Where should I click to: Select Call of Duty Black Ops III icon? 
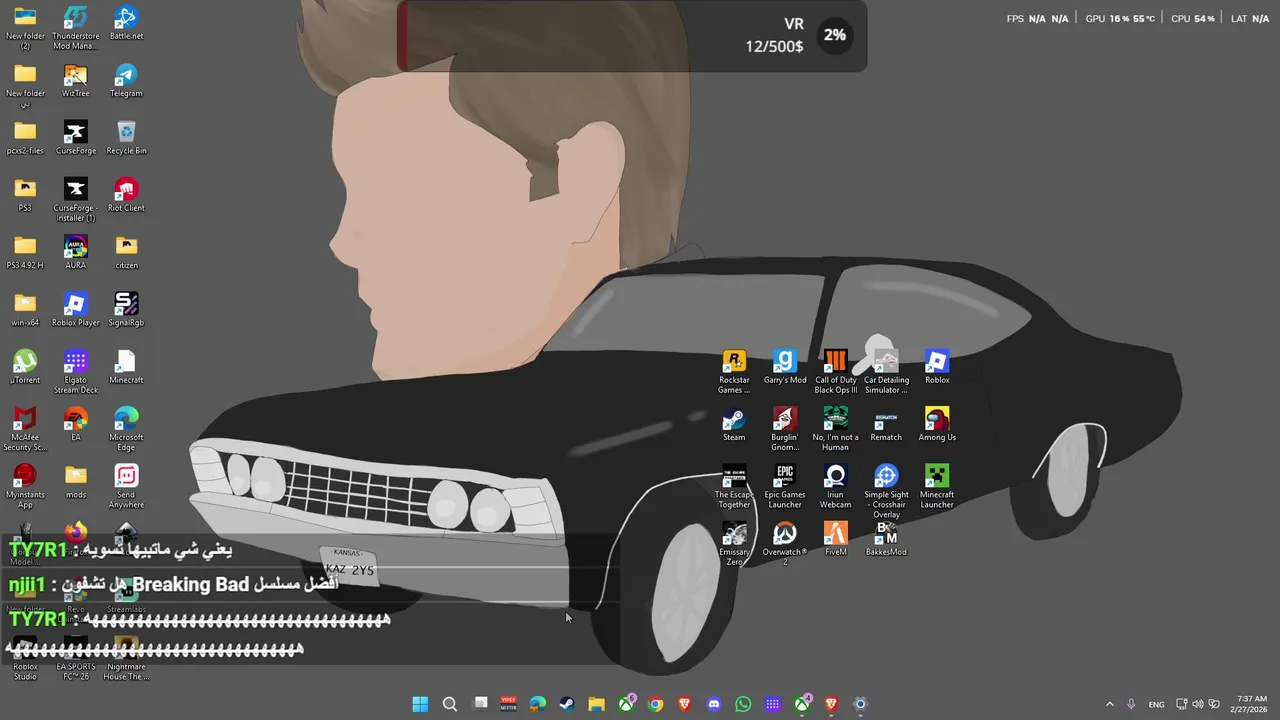tap(835, 371)
